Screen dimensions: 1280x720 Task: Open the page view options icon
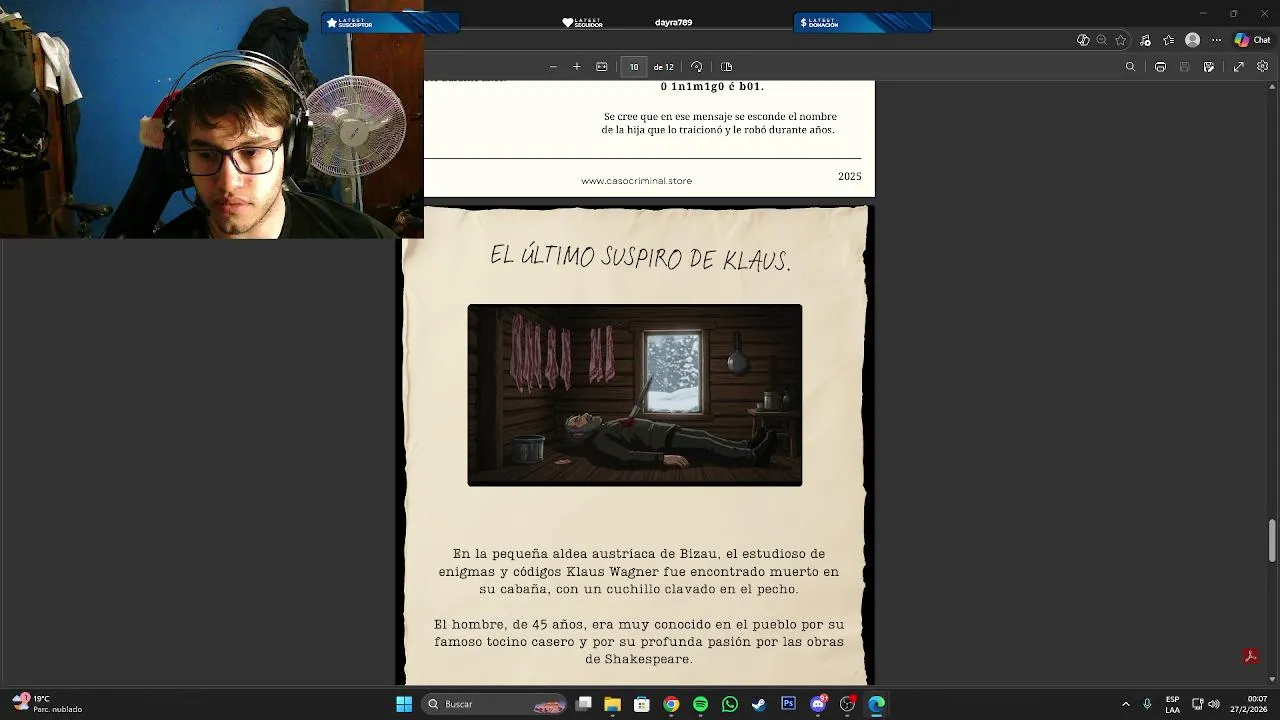[727, 67]
